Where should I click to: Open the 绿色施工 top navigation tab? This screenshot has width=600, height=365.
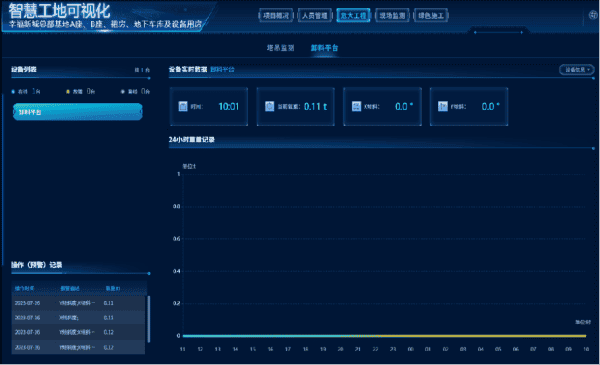coord(431,16)
